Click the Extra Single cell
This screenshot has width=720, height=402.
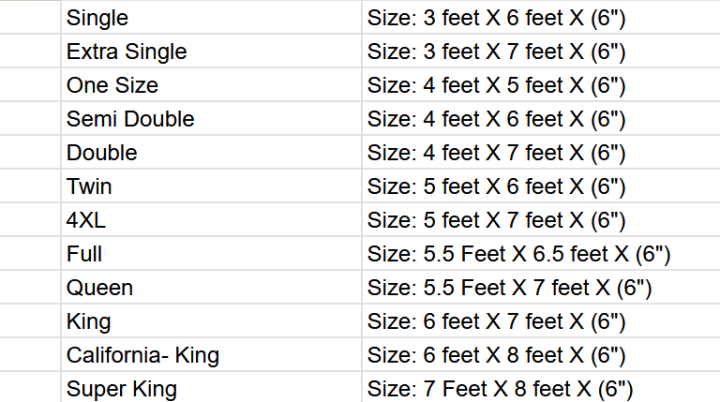pos(211,51)
